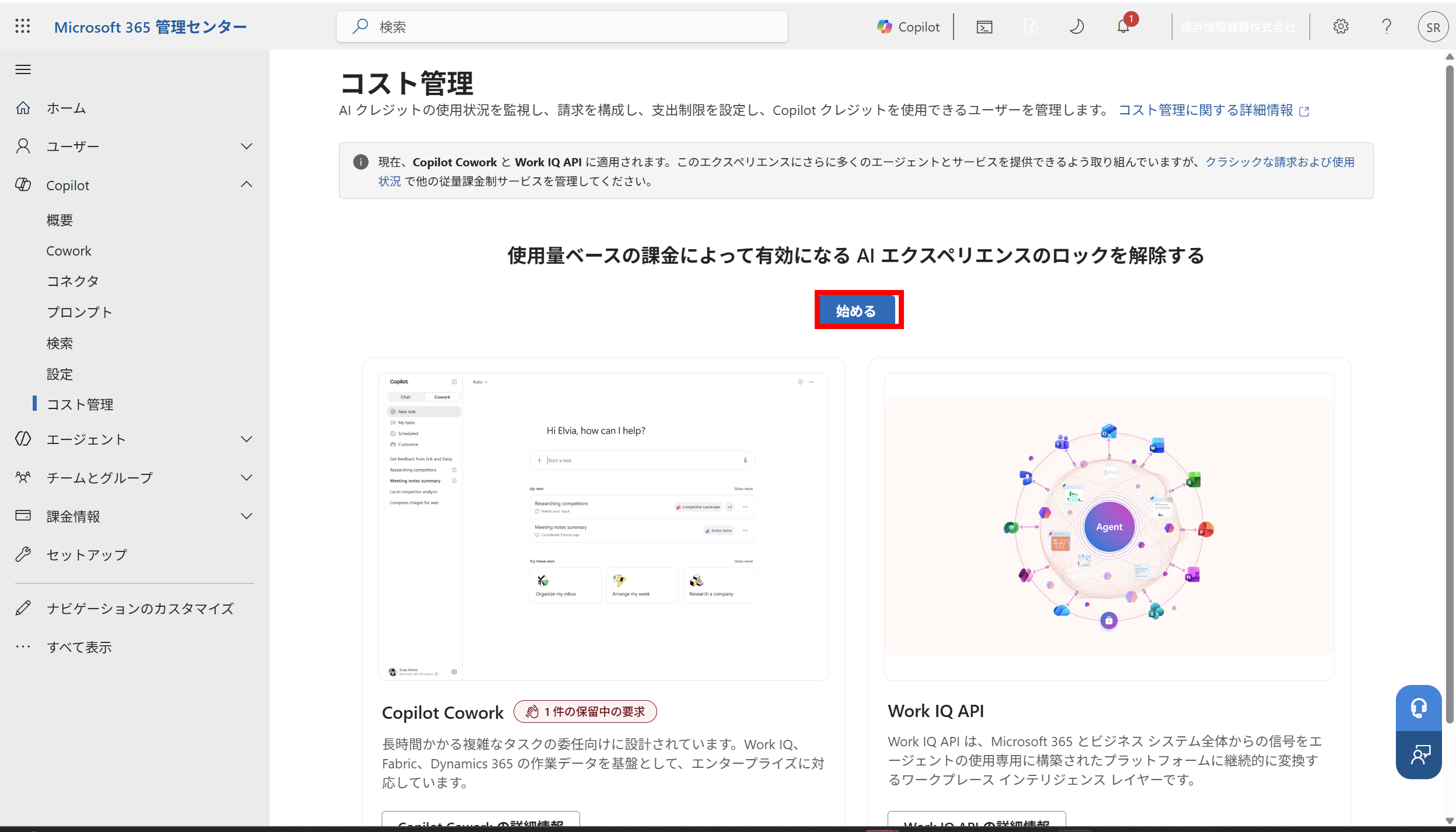Toggle dark mode moon icon

(1077, 27)
